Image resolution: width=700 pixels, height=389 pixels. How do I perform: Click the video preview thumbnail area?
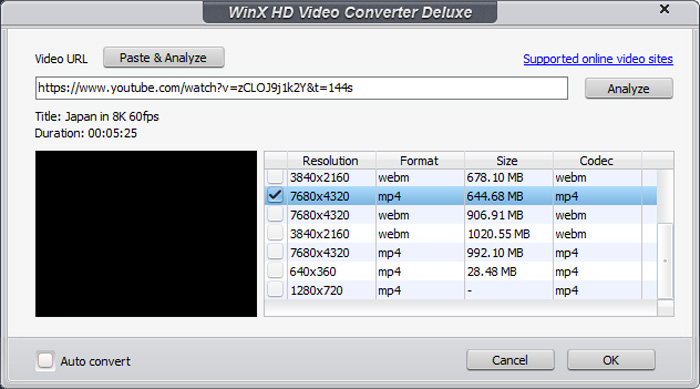(x=146, y=234)
